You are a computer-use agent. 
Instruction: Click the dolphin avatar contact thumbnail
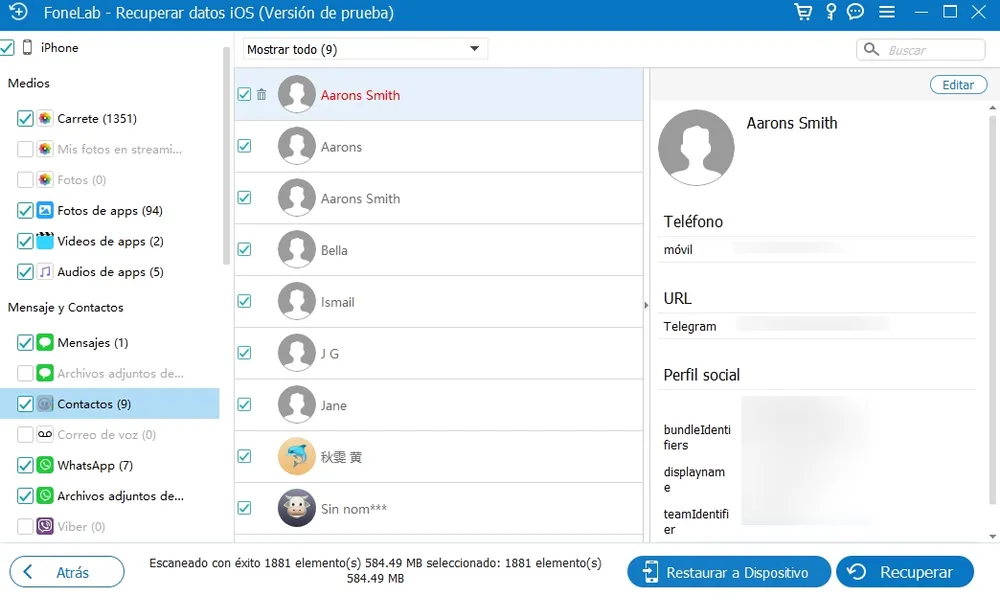point(297,457)
